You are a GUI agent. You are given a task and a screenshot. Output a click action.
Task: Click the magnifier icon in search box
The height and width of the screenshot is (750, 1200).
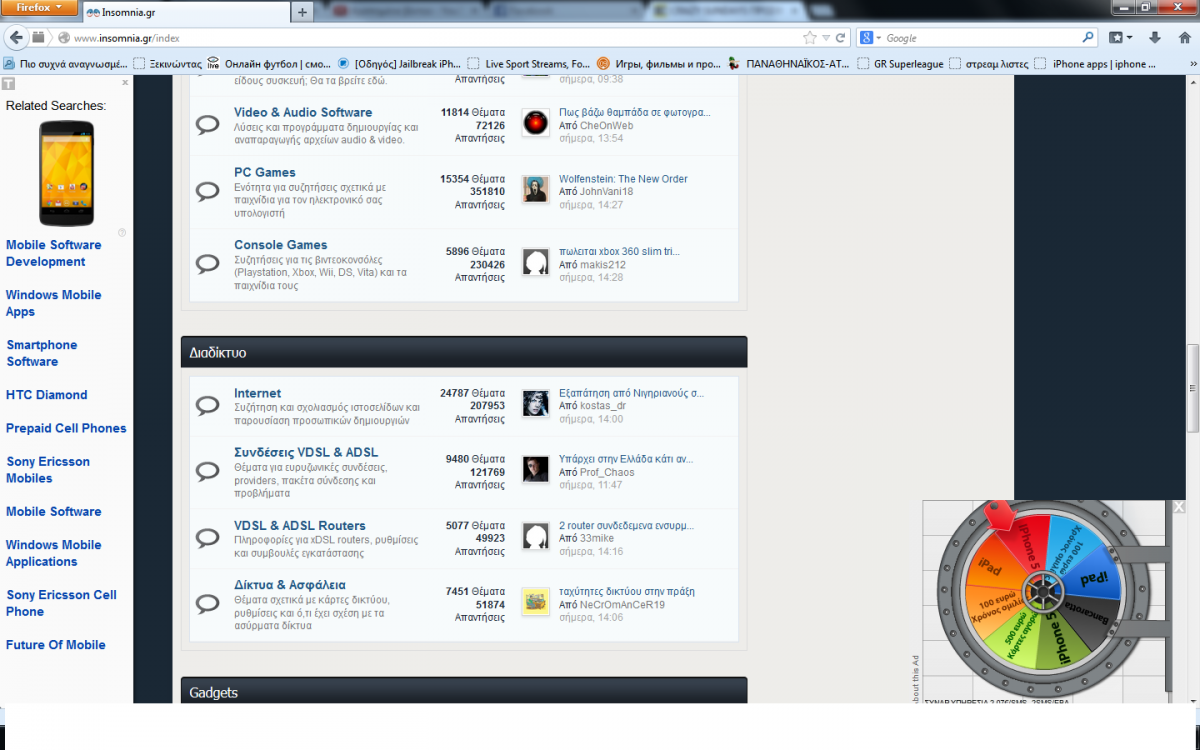point(1089,38)
